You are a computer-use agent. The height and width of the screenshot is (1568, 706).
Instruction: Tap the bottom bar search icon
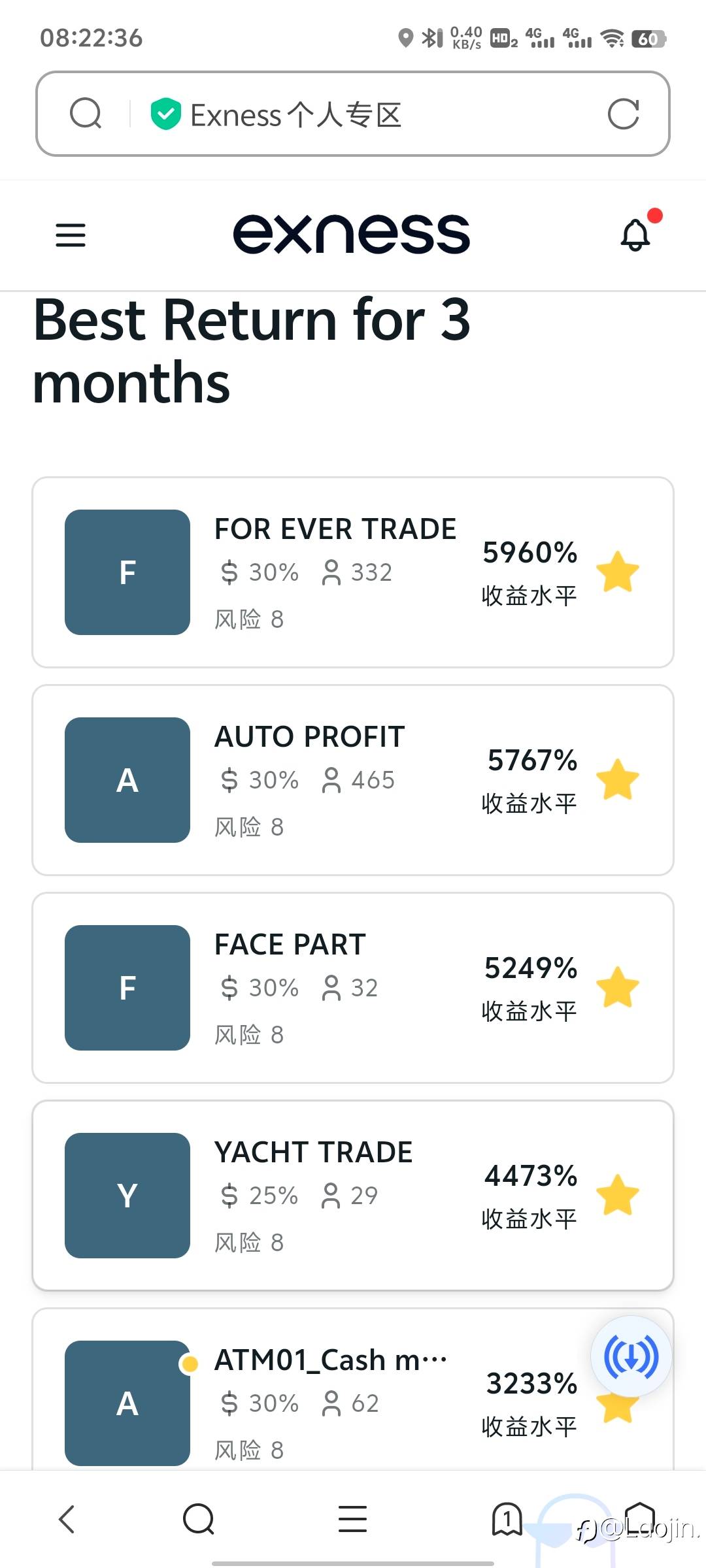(199, 1519)
